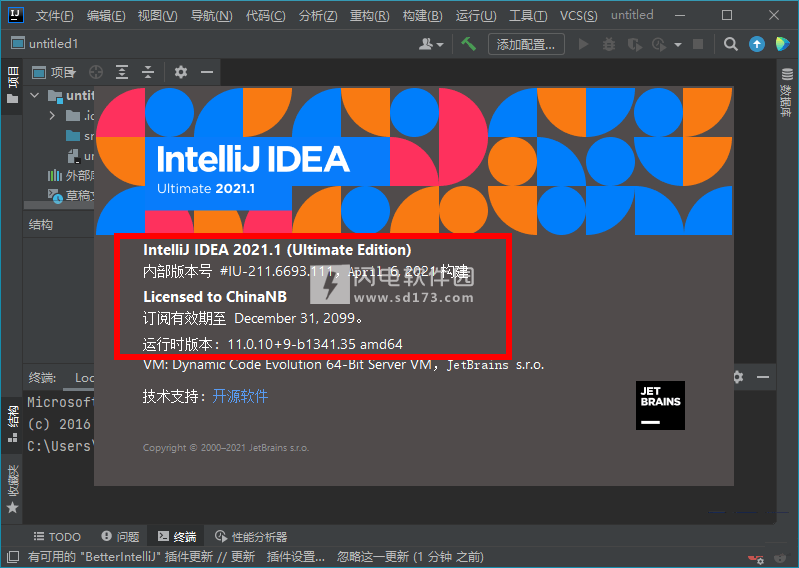Image resolution: width=799 pixels, height=568 pixels.
Task: Open the 文件(F) menu
Action: pyautogui.click(x=55, y=16)
